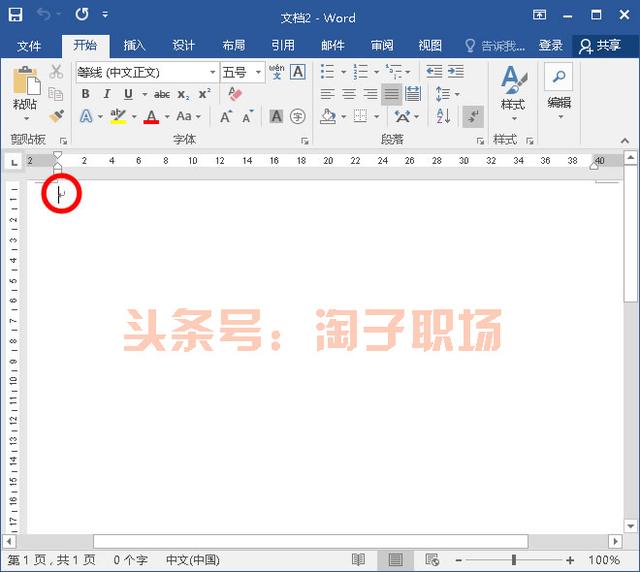Insert enclosed character (circled 字)
This screenshot has height=572, width=640.
(298, 116)
